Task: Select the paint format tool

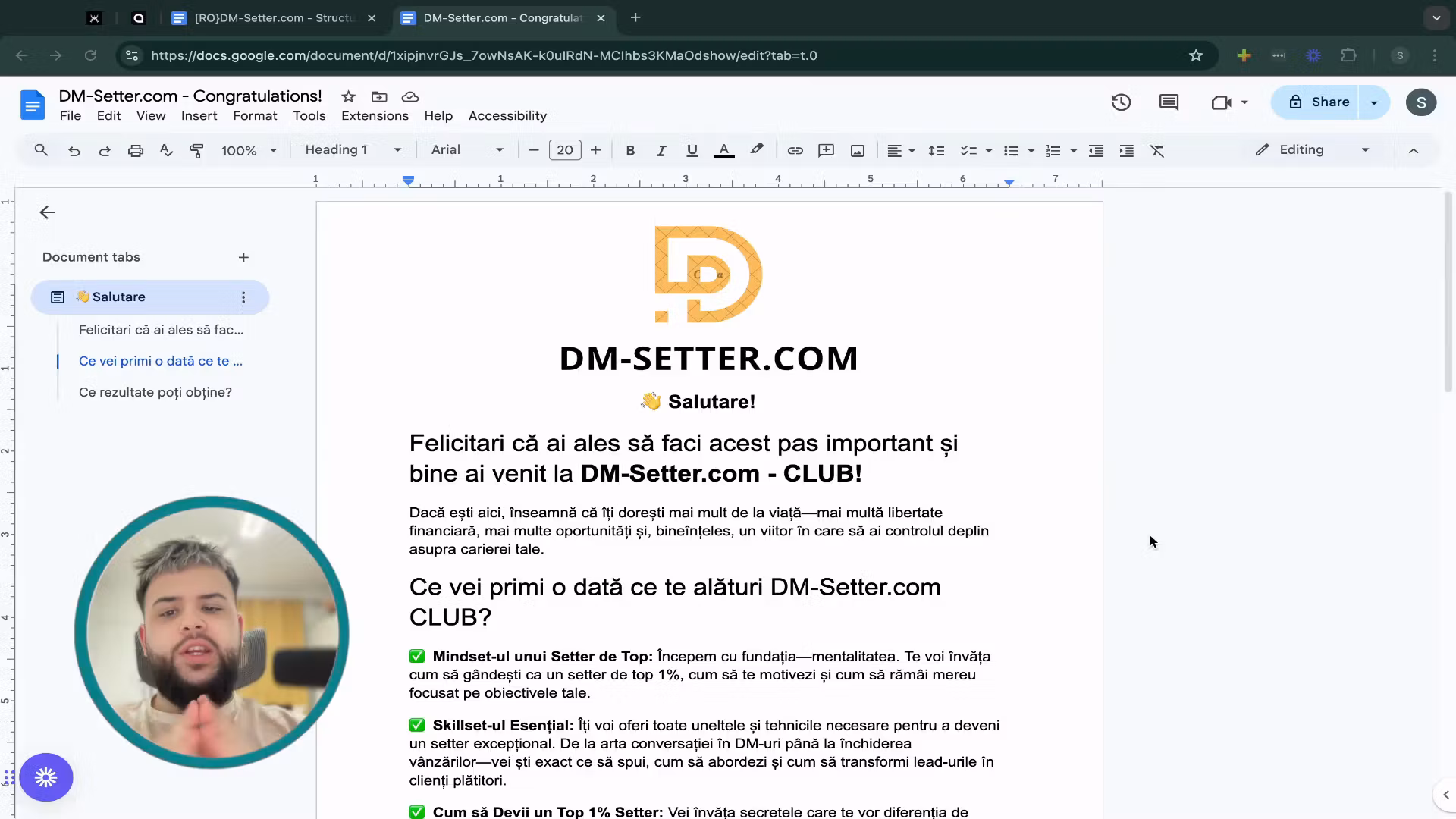Action: pos(196,150)
